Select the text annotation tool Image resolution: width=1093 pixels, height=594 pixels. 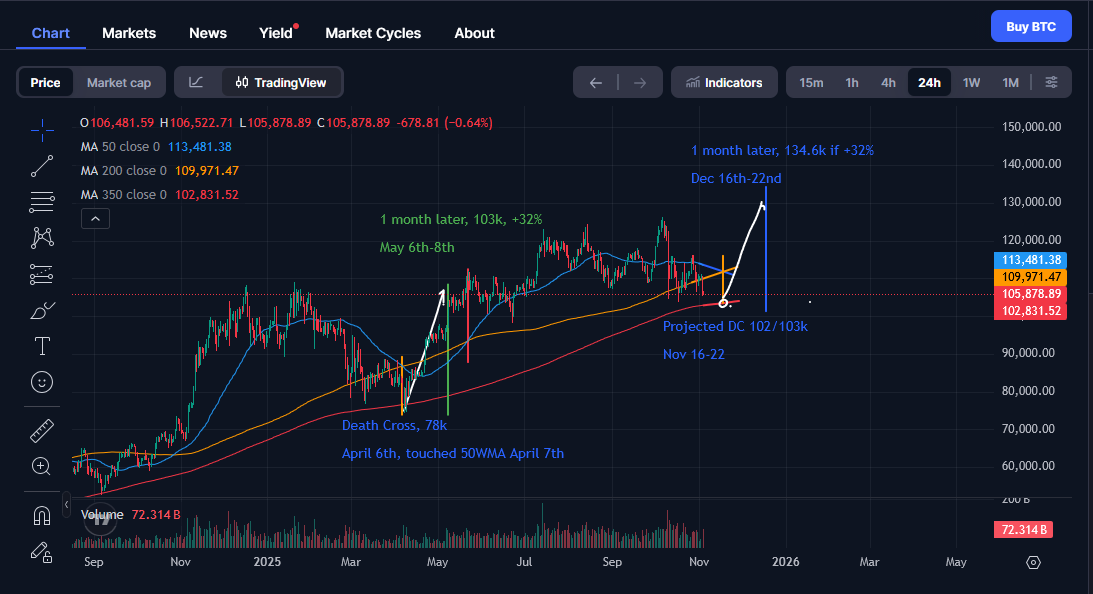click(42, 346)
